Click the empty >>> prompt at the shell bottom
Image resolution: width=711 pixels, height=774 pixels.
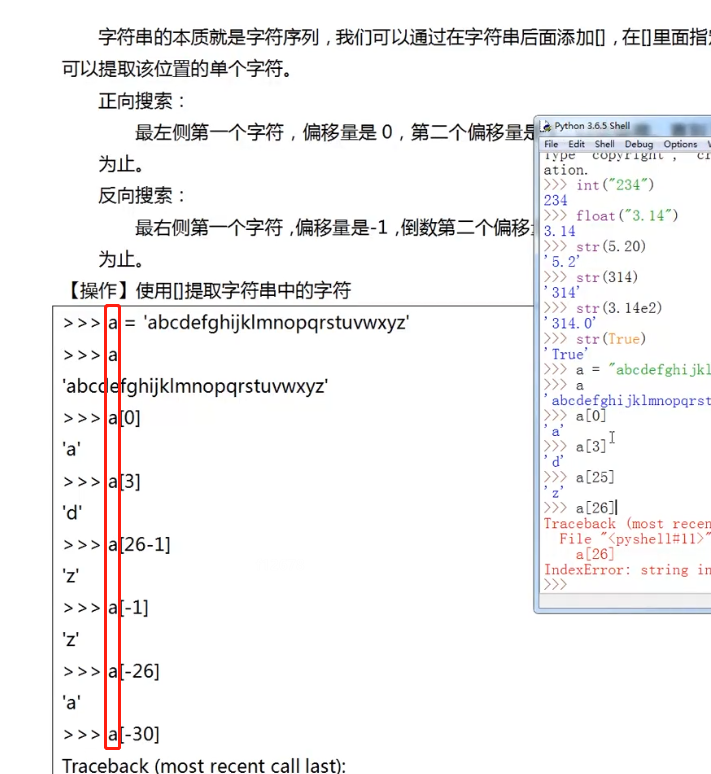coord(555,585)
